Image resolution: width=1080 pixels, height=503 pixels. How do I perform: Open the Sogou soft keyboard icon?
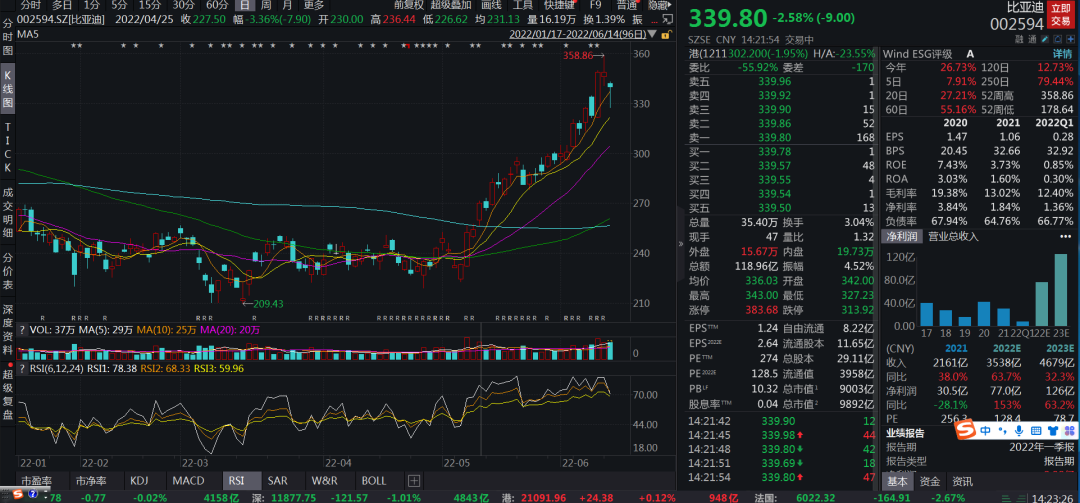1036,430
